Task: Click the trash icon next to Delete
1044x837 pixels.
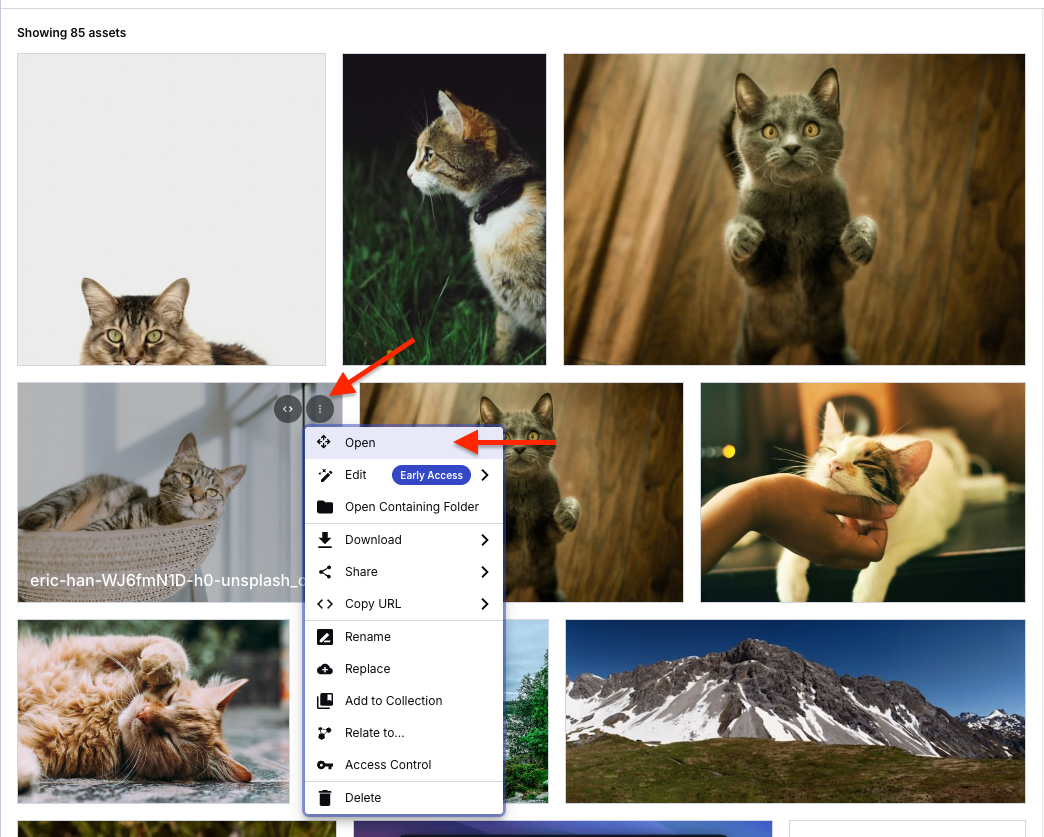Action: click(323, 797)
